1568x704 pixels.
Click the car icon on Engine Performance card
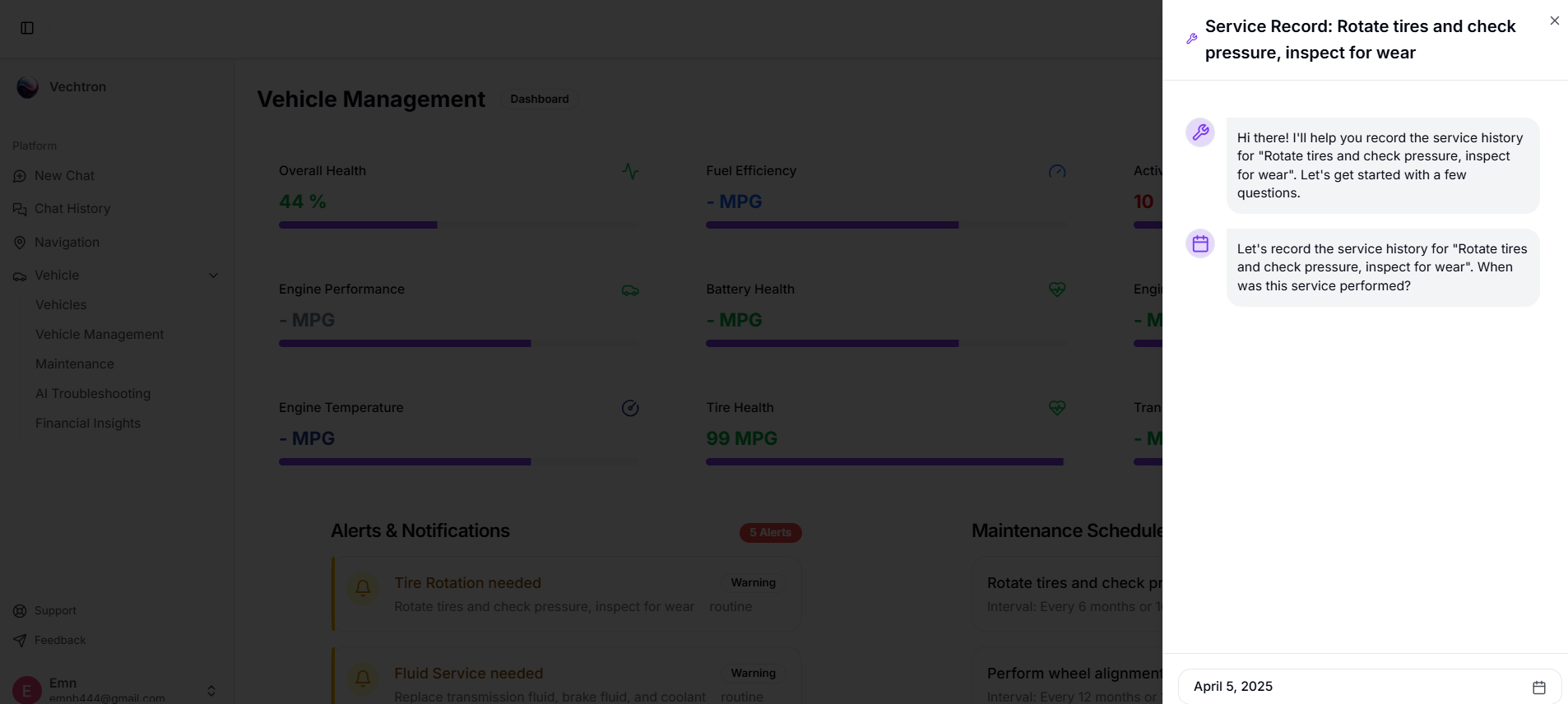click(630, 289)
